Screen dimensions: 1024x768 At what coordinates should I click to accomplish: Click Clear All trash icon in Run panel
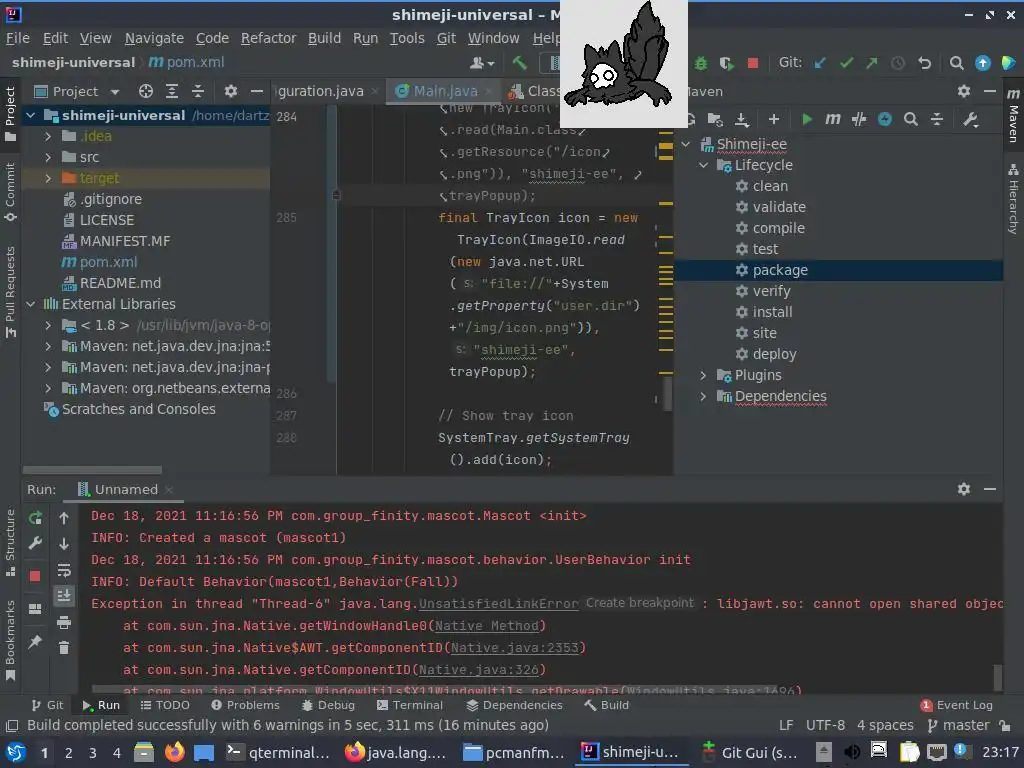tap(64, 648)
